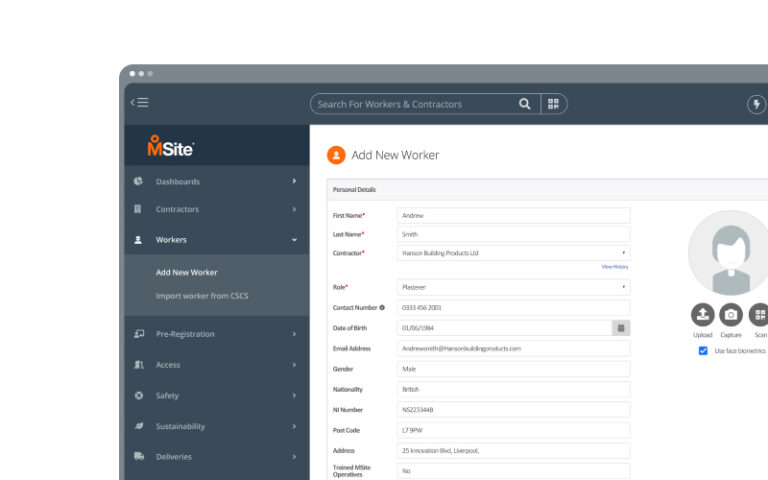The height and width of the screenshot is (480, 768).
Task: Click the MSite logo
Action: pyautogui.click(x=170, y=147)
